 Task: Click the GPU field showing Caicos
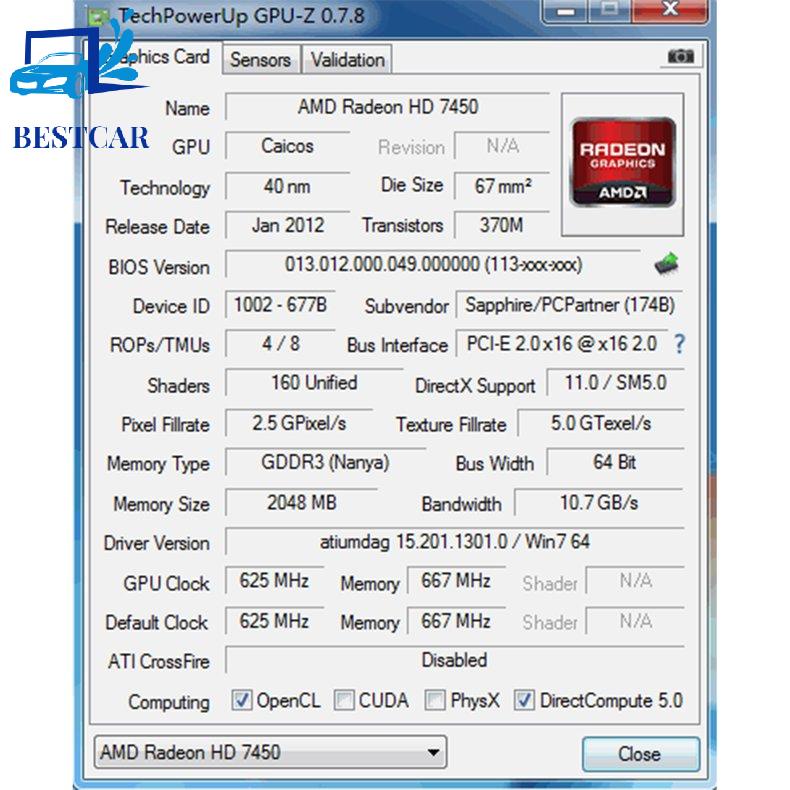coord(288,146)
